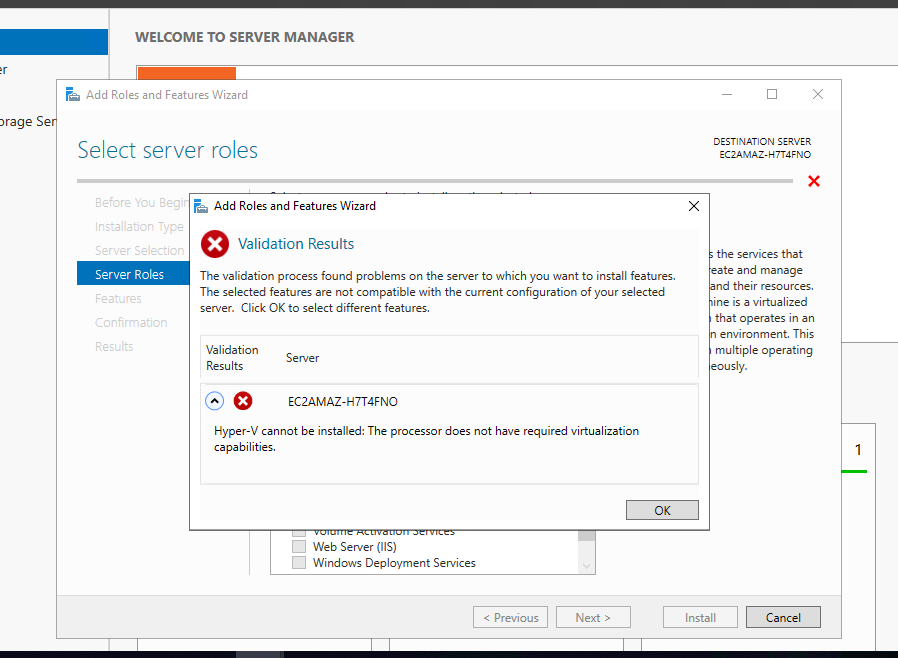
Task: Click the EC2AMAZ-H7T4FNO server name in results
Action: click(342, 401)
